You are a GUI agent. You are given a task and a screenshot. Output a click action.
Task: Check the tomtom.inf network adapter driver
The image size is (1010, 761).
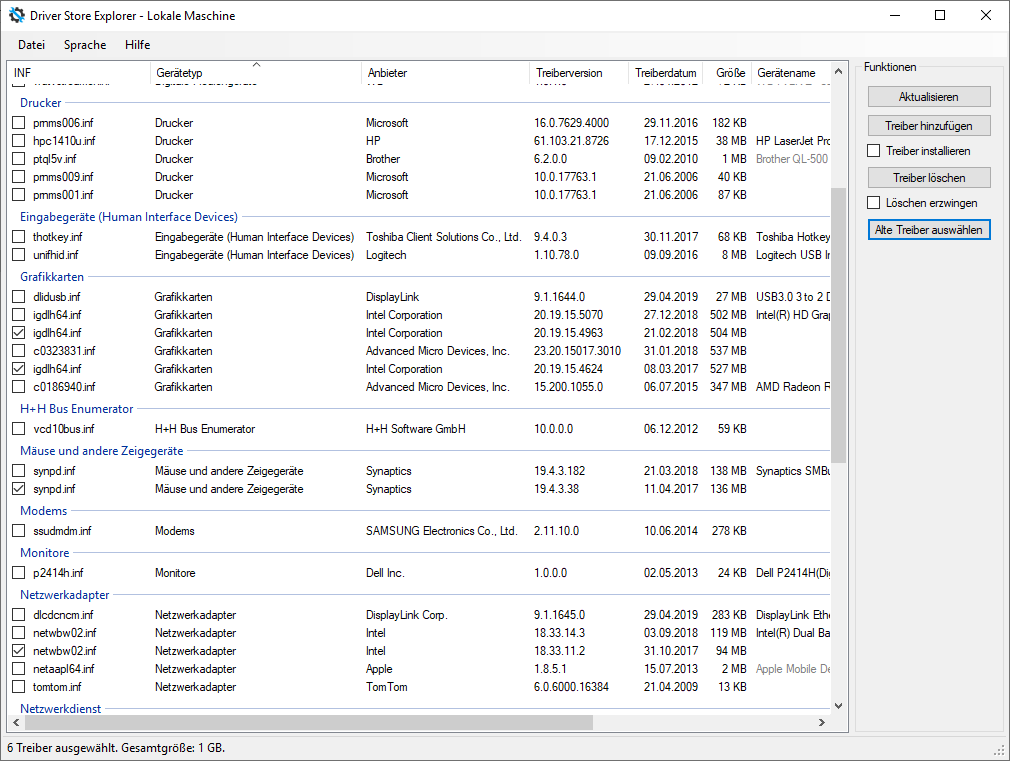click(x=18, y=687)
